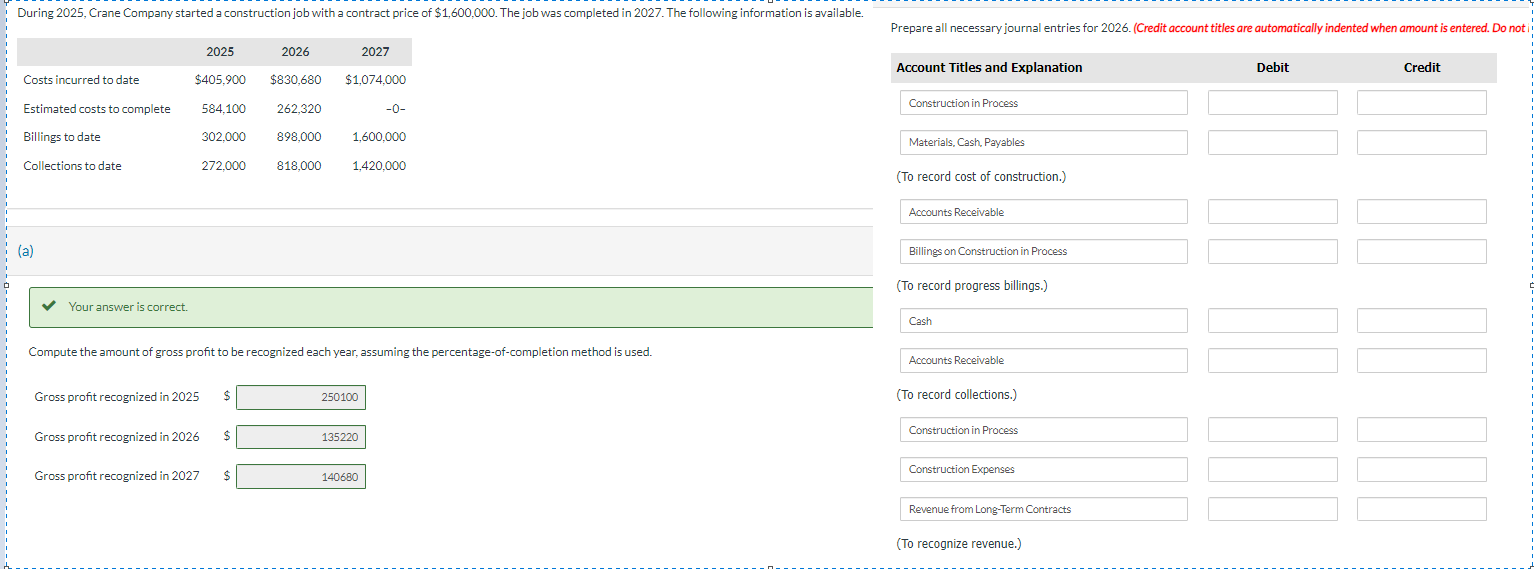Click the 818,000 collections value
The width and height of the screenshot is (1534, 569).
click(x=299, y=166)
